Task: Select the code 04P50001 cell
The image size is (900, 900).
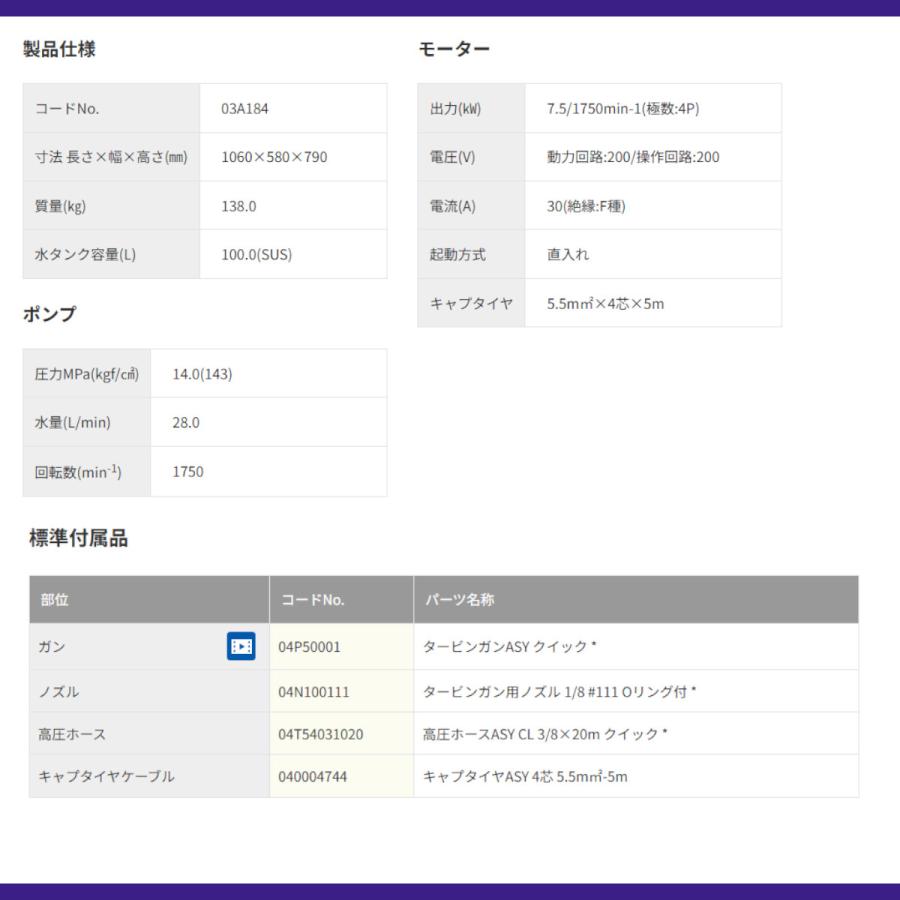Action: 342,646
